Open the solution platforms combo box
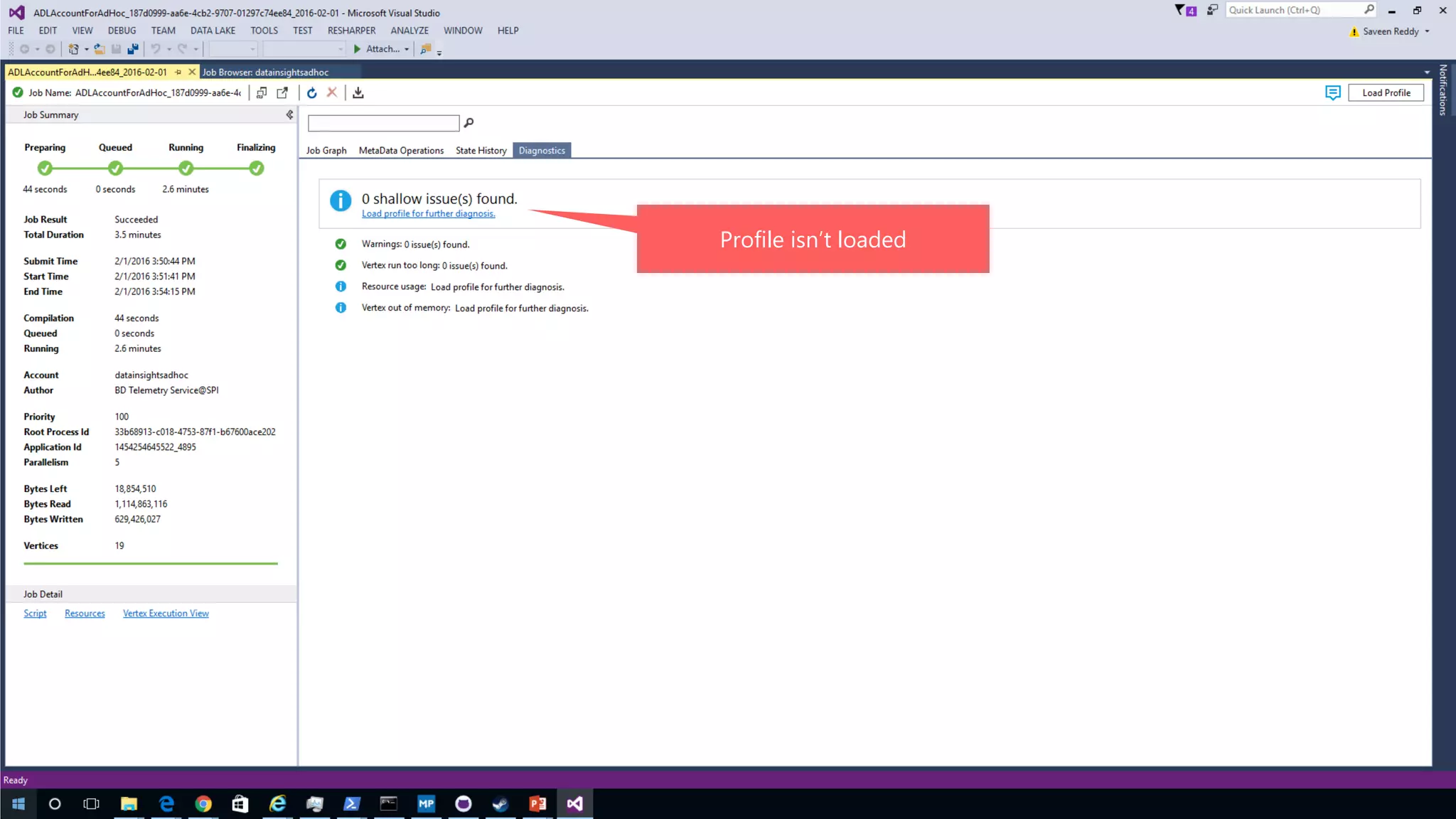Screen dimensions: 1456x819 coord(304,49)
